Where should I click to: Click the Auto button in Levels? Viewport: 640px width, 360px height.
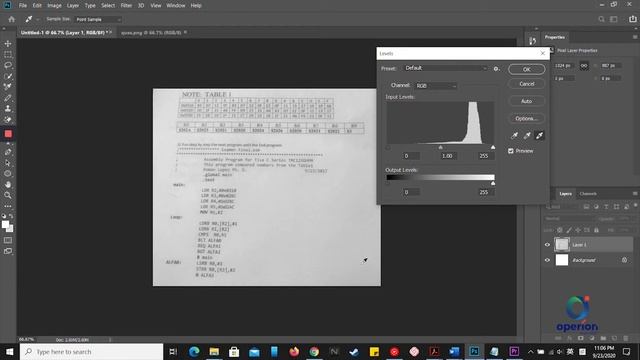527,101
